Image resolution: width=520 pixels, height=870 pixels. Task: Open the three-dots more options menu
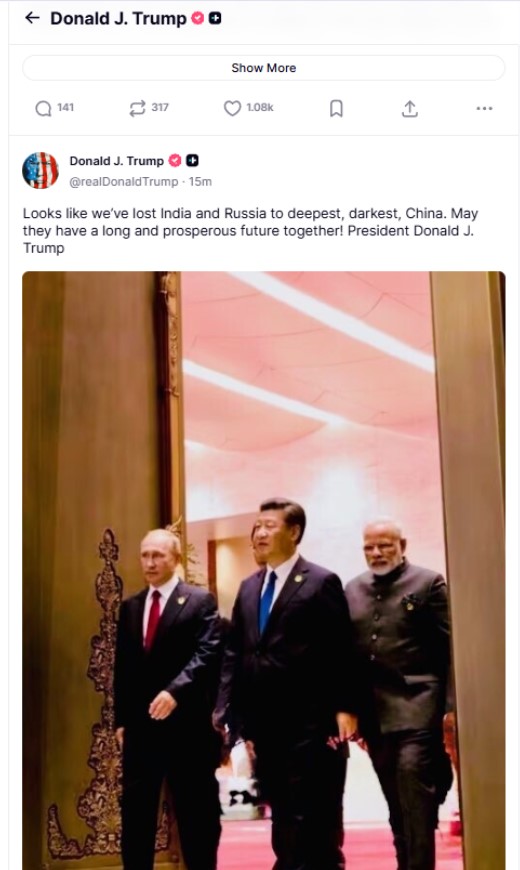pos(484,108)
